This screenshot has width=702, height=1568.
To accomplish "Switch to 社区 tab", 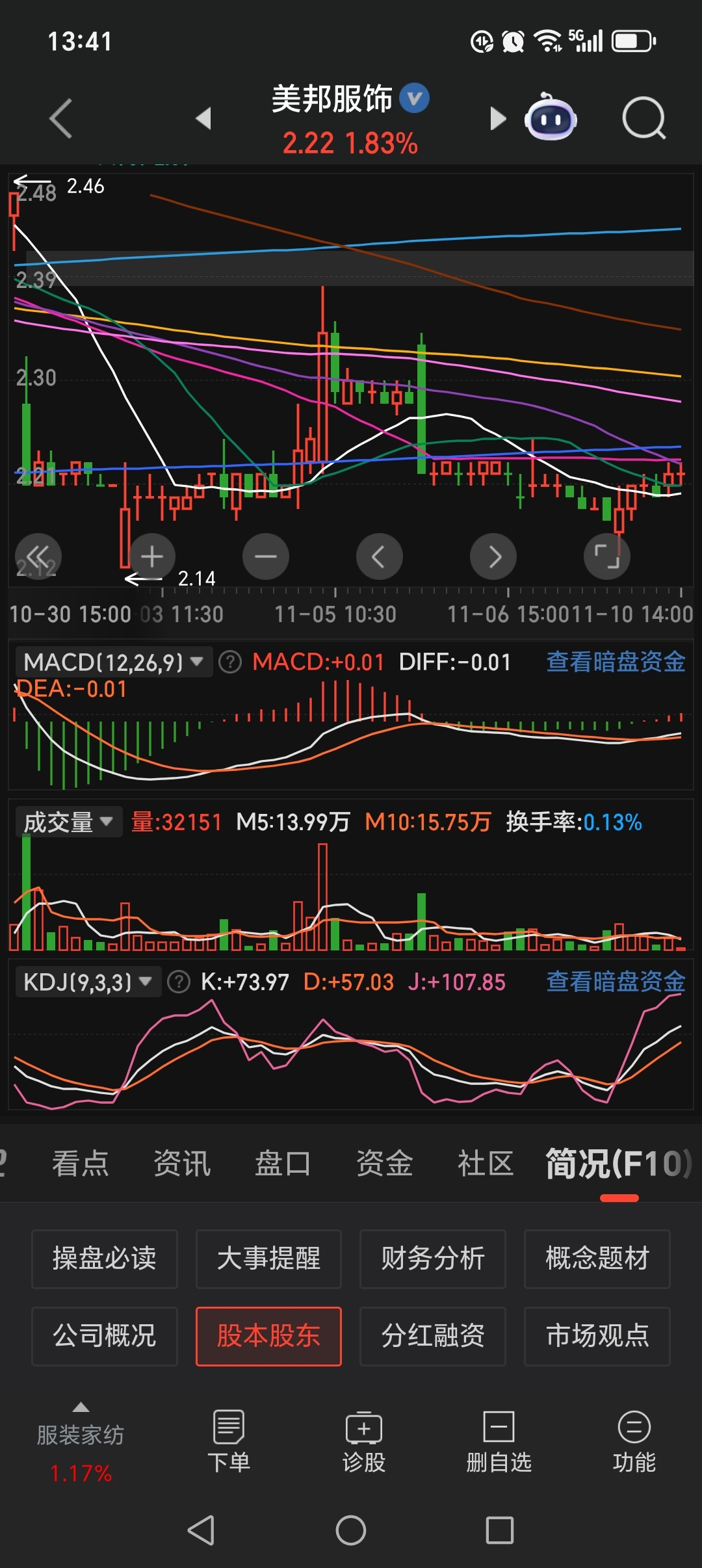I will pyautogui.click(x=486, y=1164).
